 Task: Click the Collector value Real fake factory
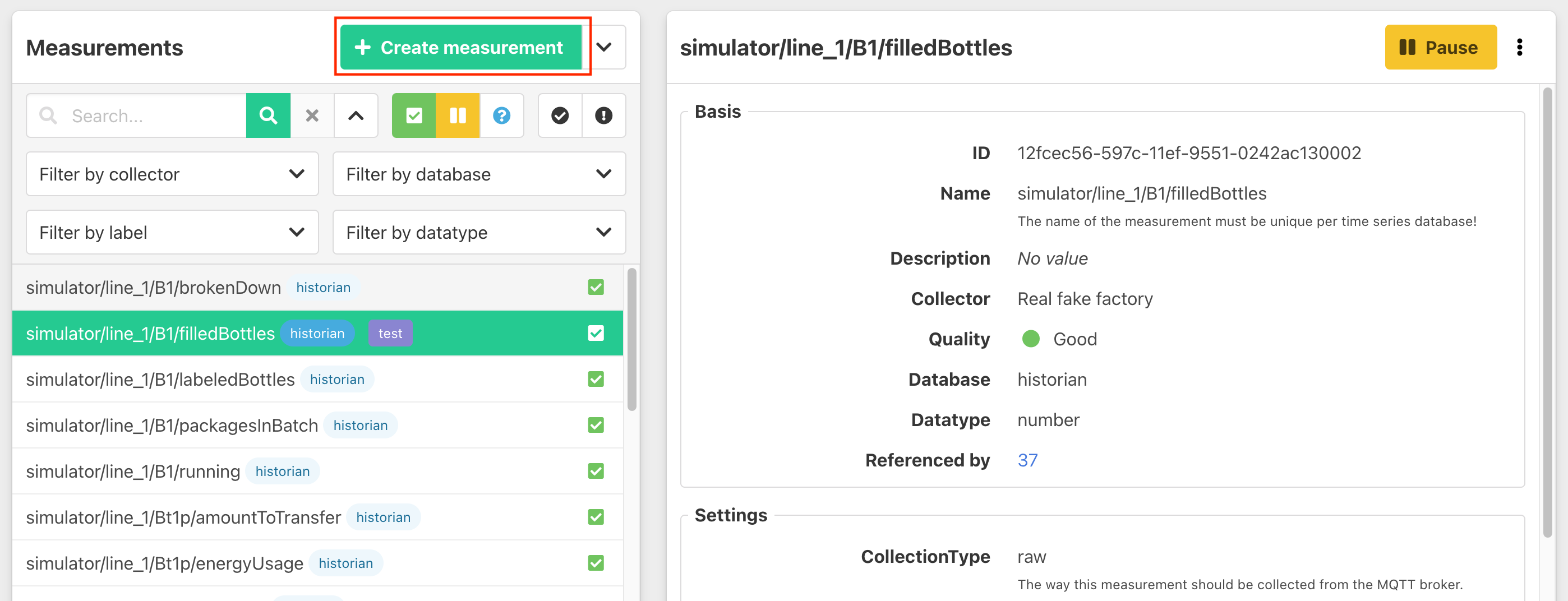click(1085, 299)
